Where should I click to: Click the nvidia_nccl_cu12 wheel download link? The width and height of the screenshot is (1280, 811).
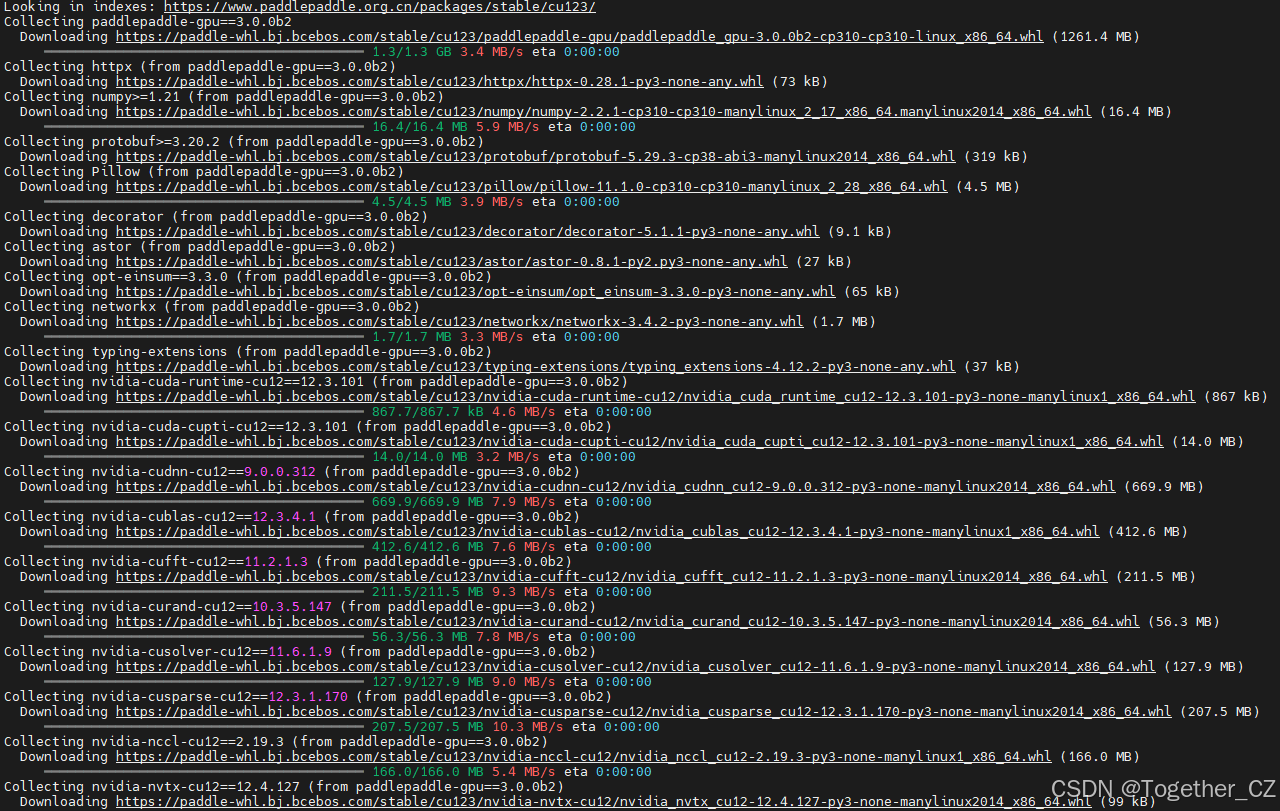tap(584, 756)
